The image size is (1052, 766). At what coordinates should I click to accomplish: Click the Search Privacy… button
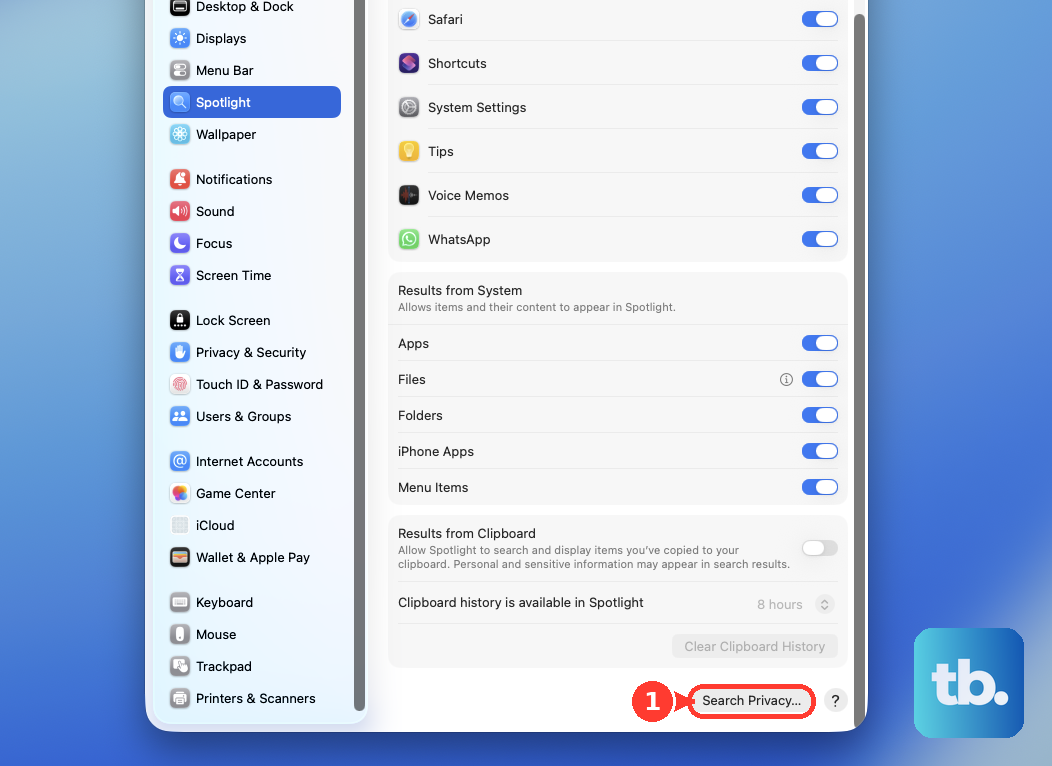751,701
